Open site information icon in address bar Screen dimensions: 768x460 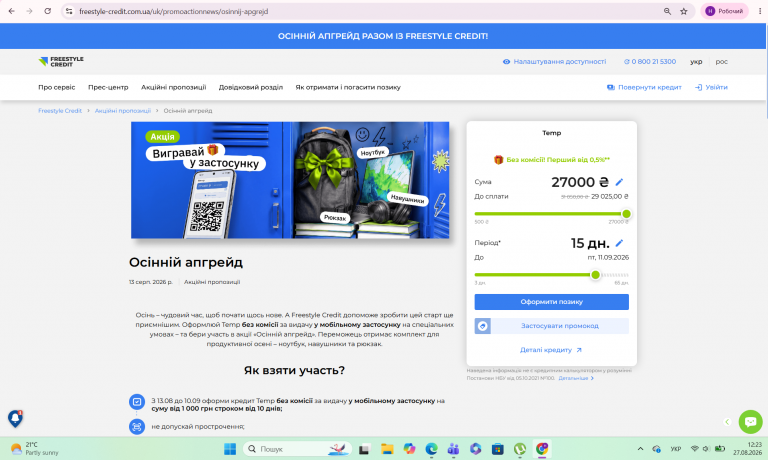coord(69,11)
